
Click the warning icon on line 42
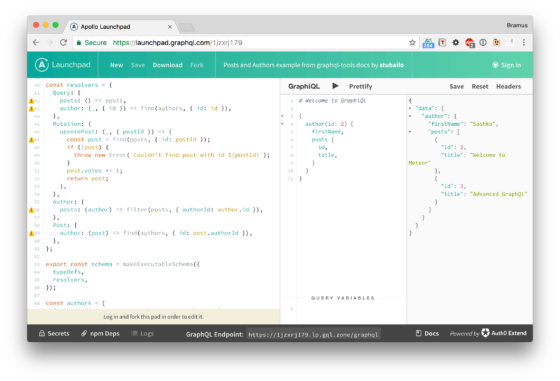point(31,101)
